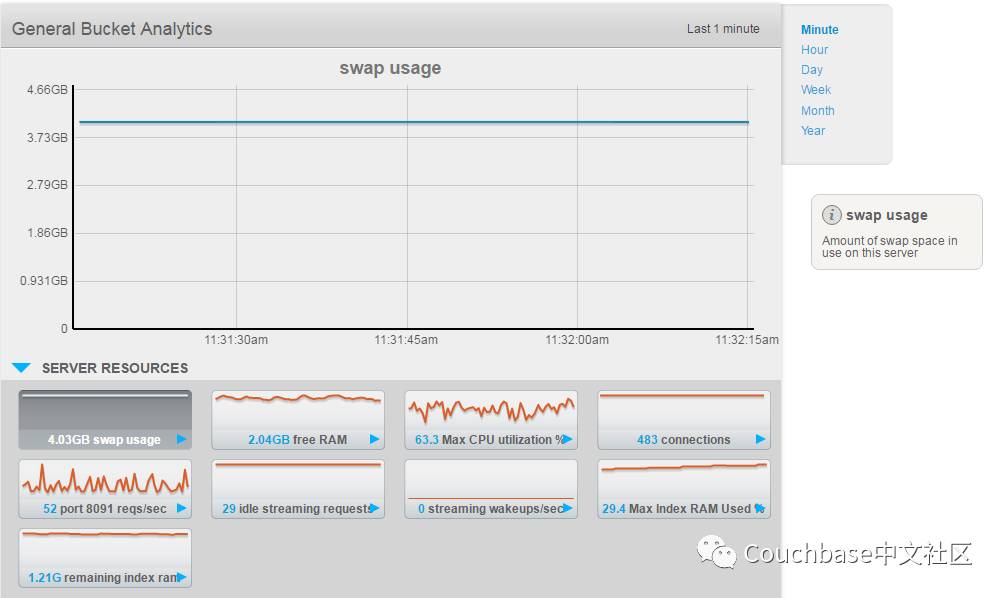Select the remaining index ram thumbnail
The height and width of the screenshot is (598, 1005).
[x=105, y=558]
